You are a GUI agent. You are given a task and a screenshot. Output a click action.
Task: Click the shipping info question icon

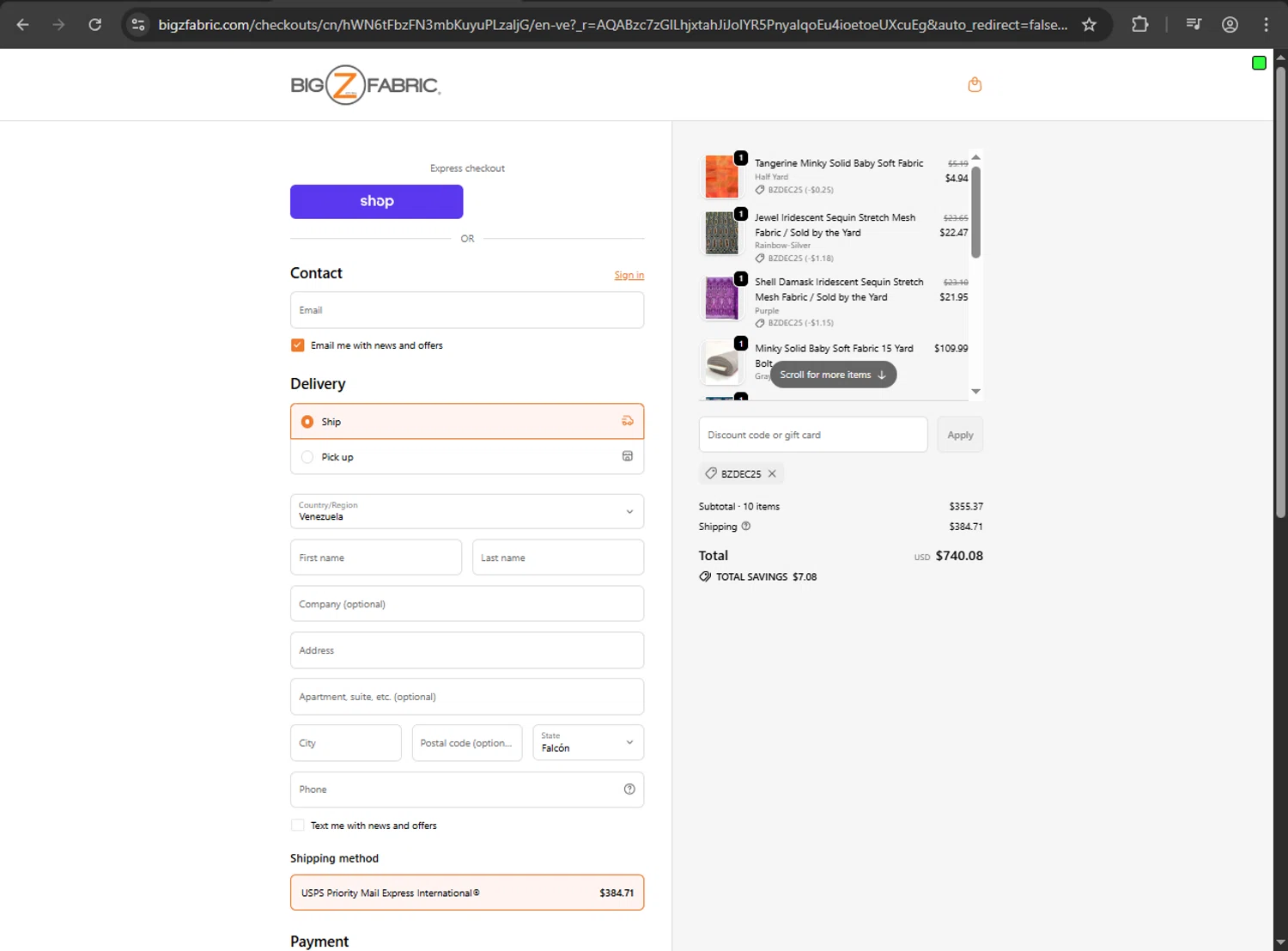745,527
